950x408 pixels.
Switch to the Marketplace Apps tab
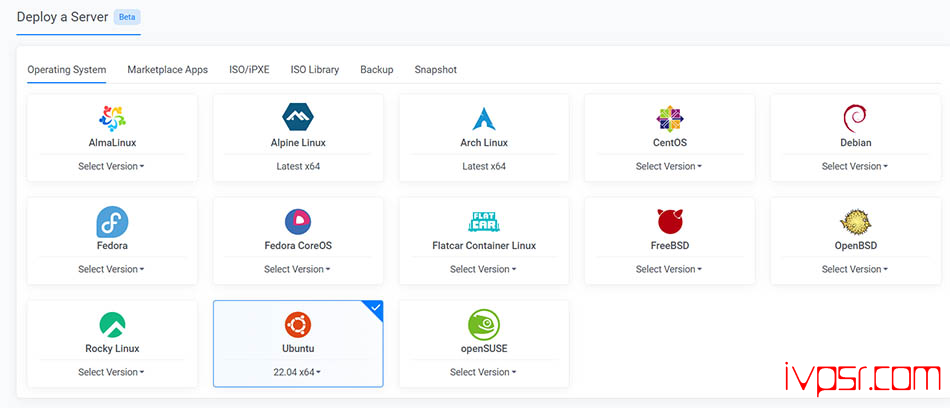tap(168, 70)
